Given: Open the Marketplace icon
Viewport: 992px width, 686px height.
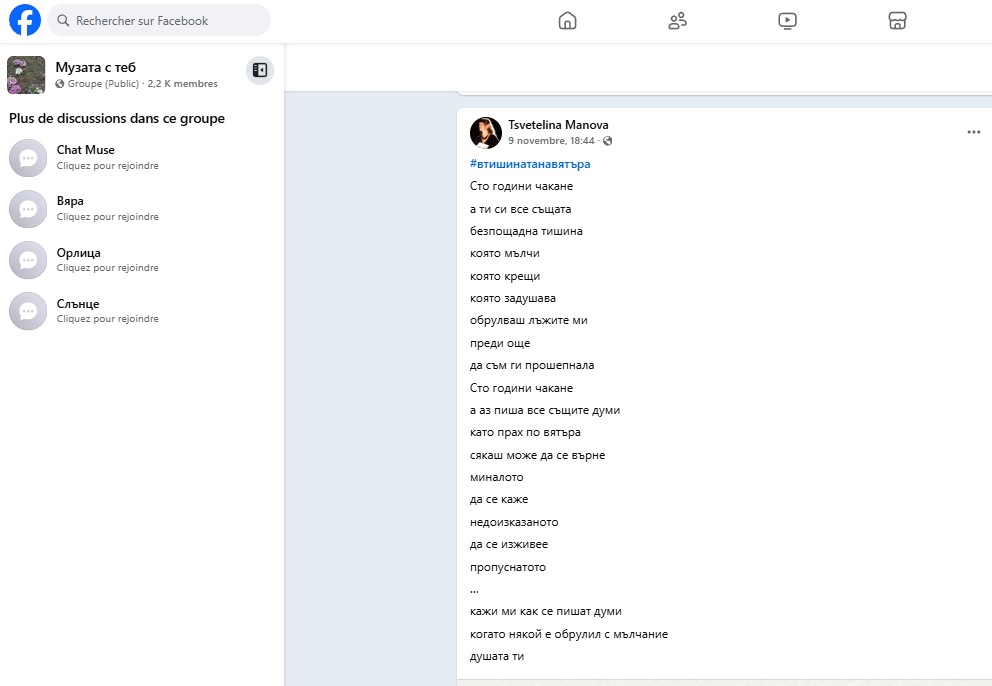Looking at the screenshot, I should tap(898, 20).
